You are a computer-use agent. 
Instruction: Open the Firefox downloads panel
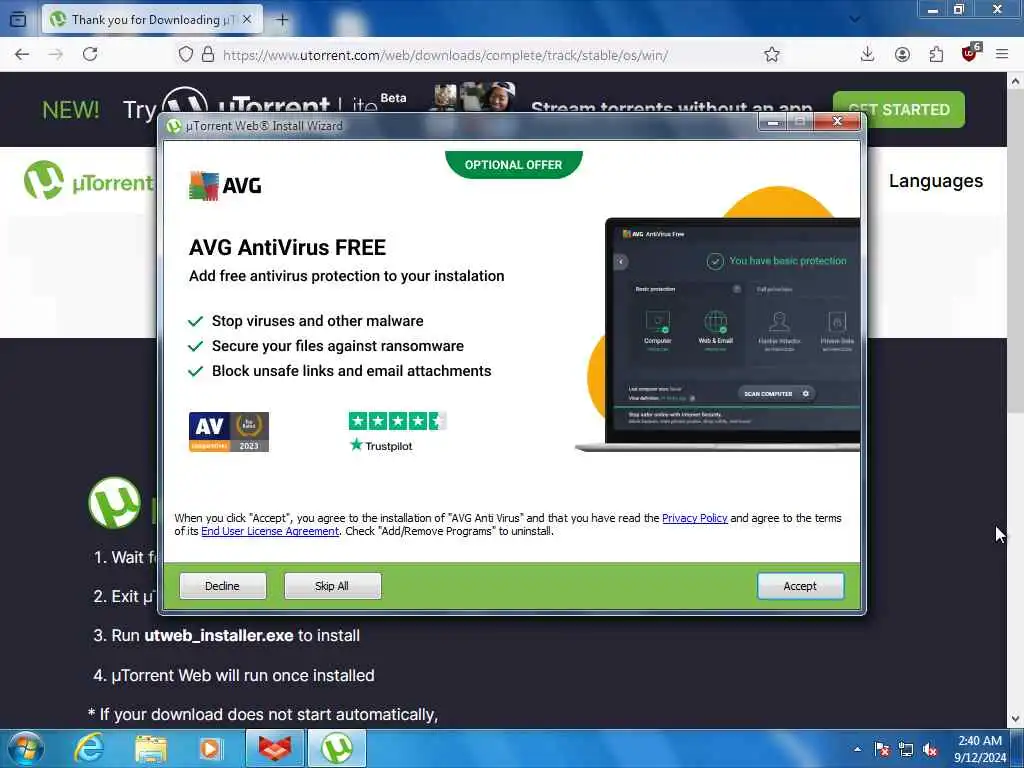[867, 54]
